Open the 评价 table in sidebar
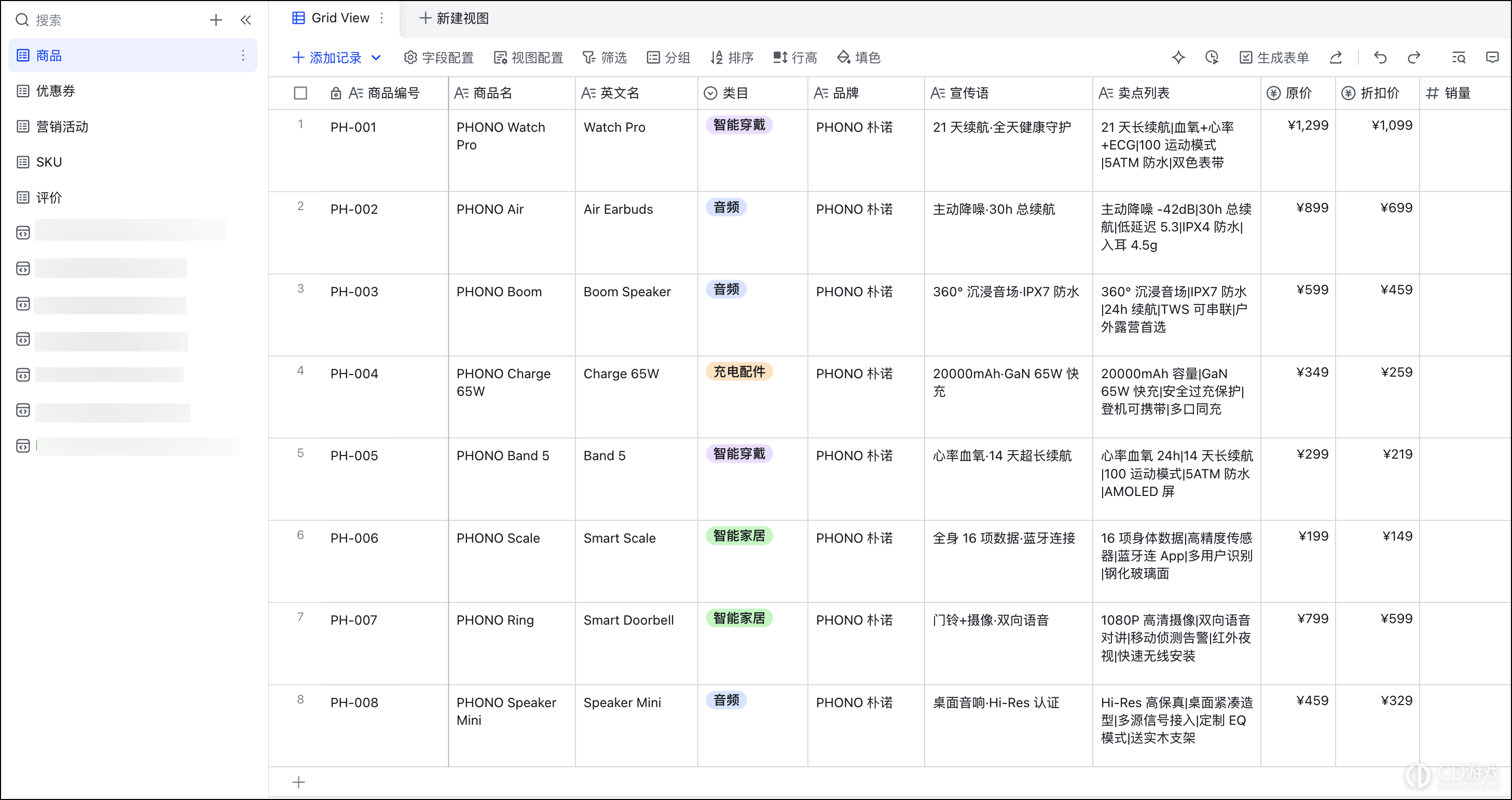1512x800 pixels. click(x=133, y=198)
